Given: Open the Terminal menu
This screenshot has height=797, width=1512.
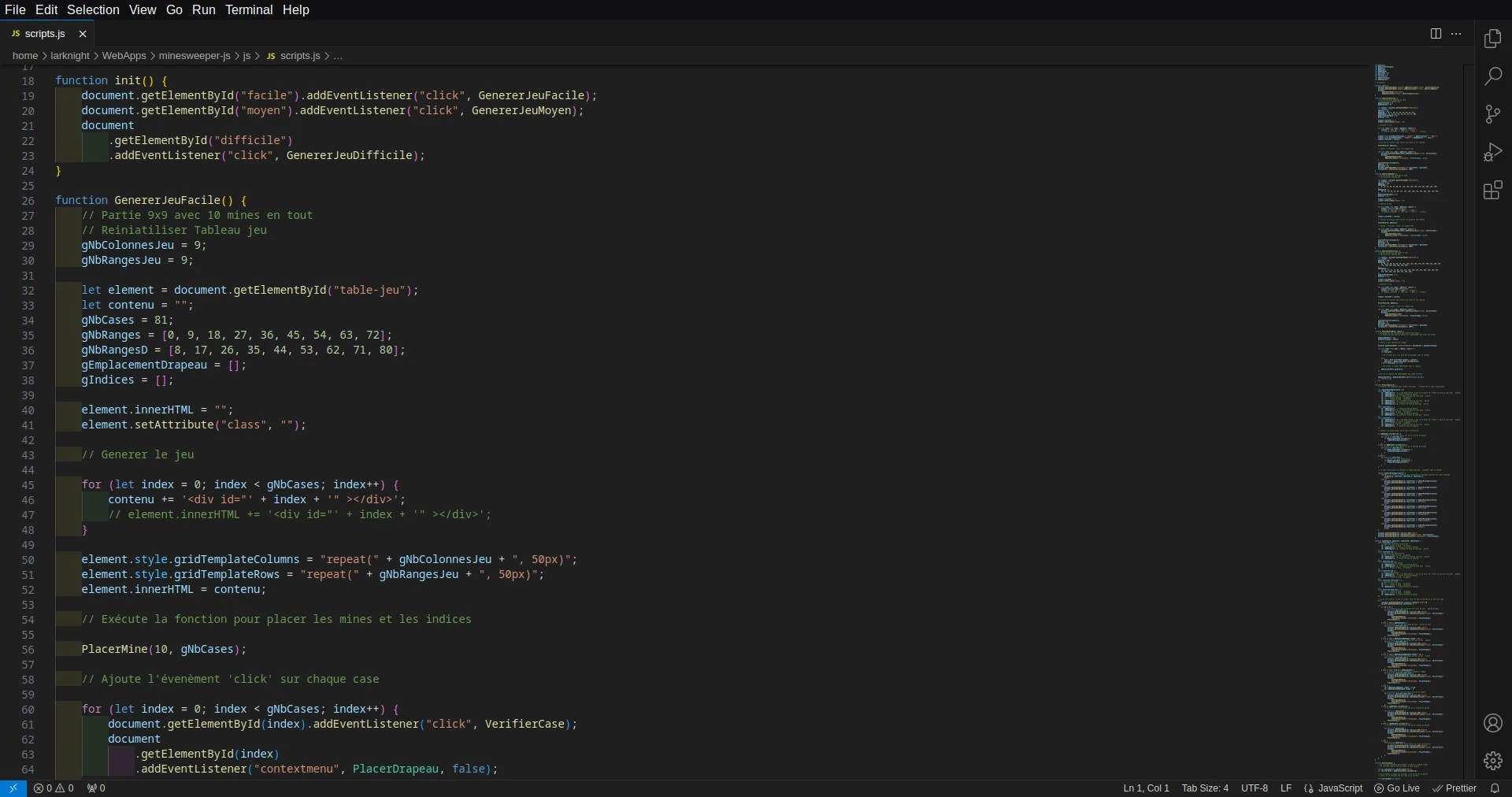Looking at the screenshot, I should 249,9.
